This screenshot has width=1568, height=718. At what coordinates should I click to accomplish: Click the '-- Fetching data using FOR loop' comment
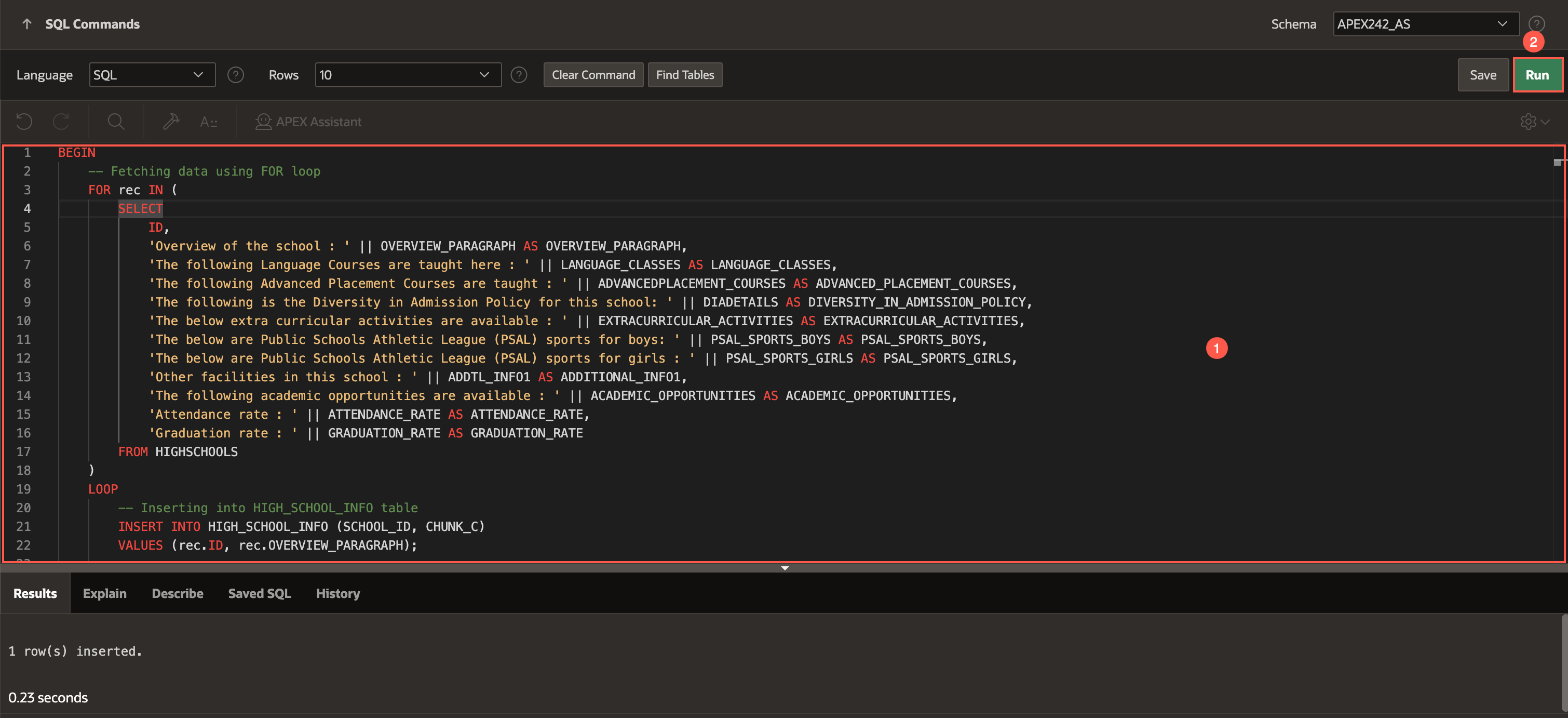204,171
